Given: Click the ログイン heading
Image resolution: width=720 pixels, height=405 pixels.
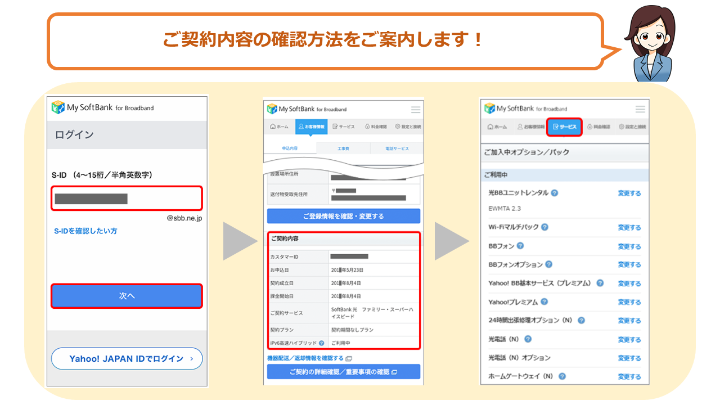Looking at the screenshot, I should click(74, 135).
